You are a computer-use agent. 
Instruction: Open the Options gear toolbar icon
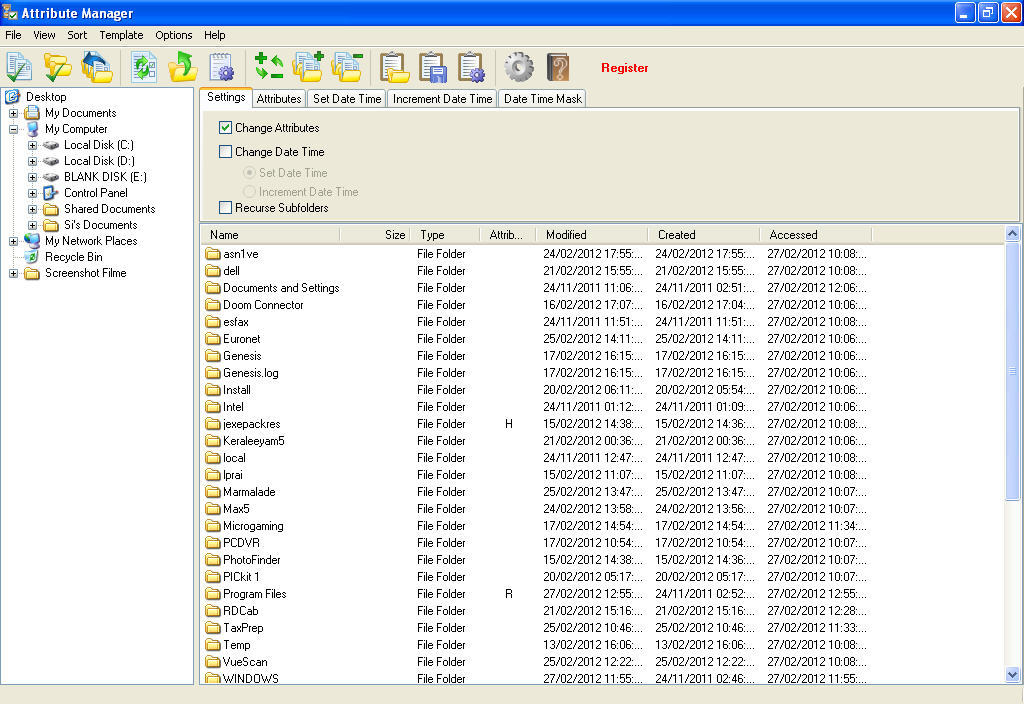(x=518, y=67)
